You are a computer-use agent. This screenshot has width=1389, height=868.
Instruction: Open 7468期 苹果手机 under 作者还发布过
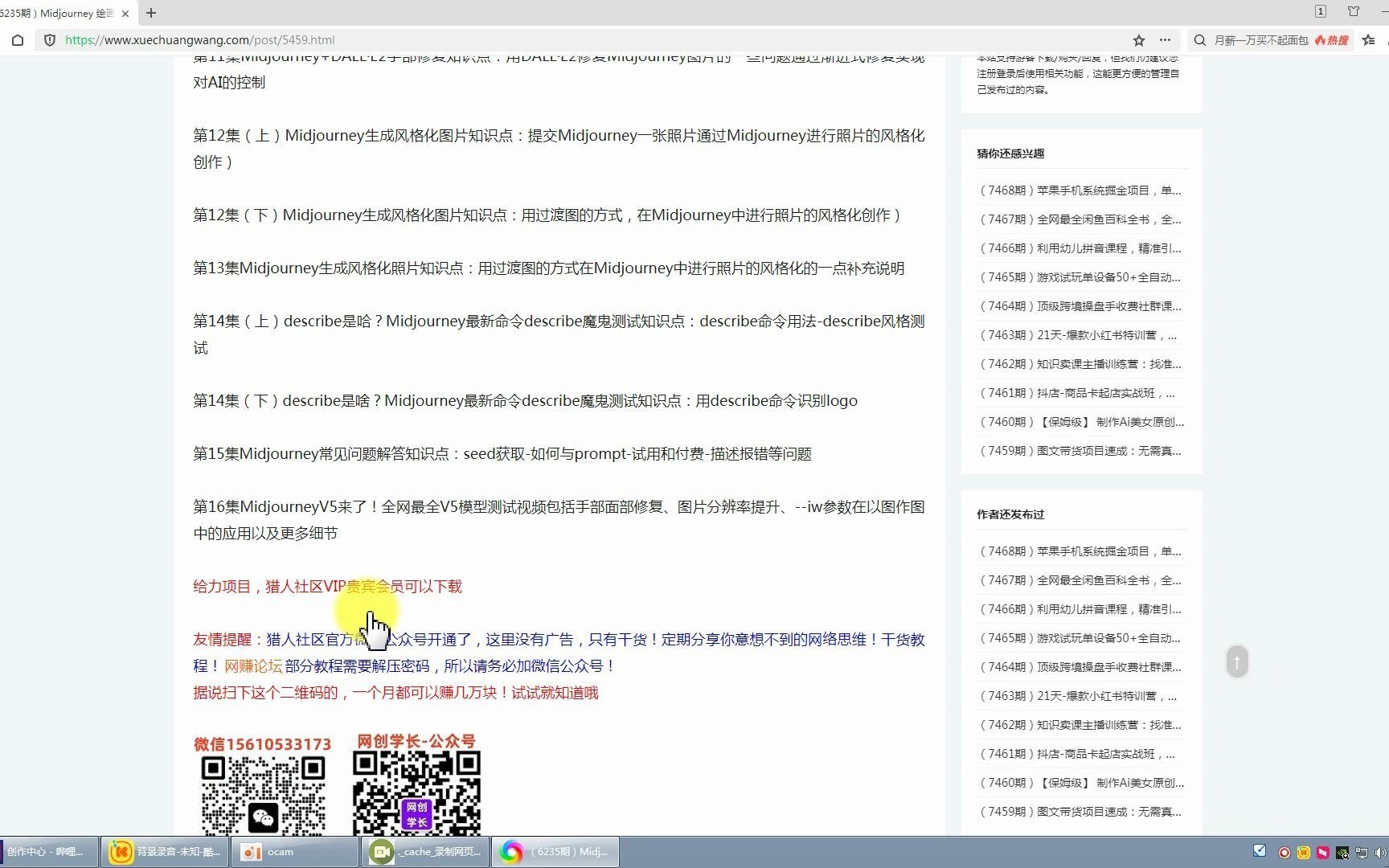click(1080, 551)
